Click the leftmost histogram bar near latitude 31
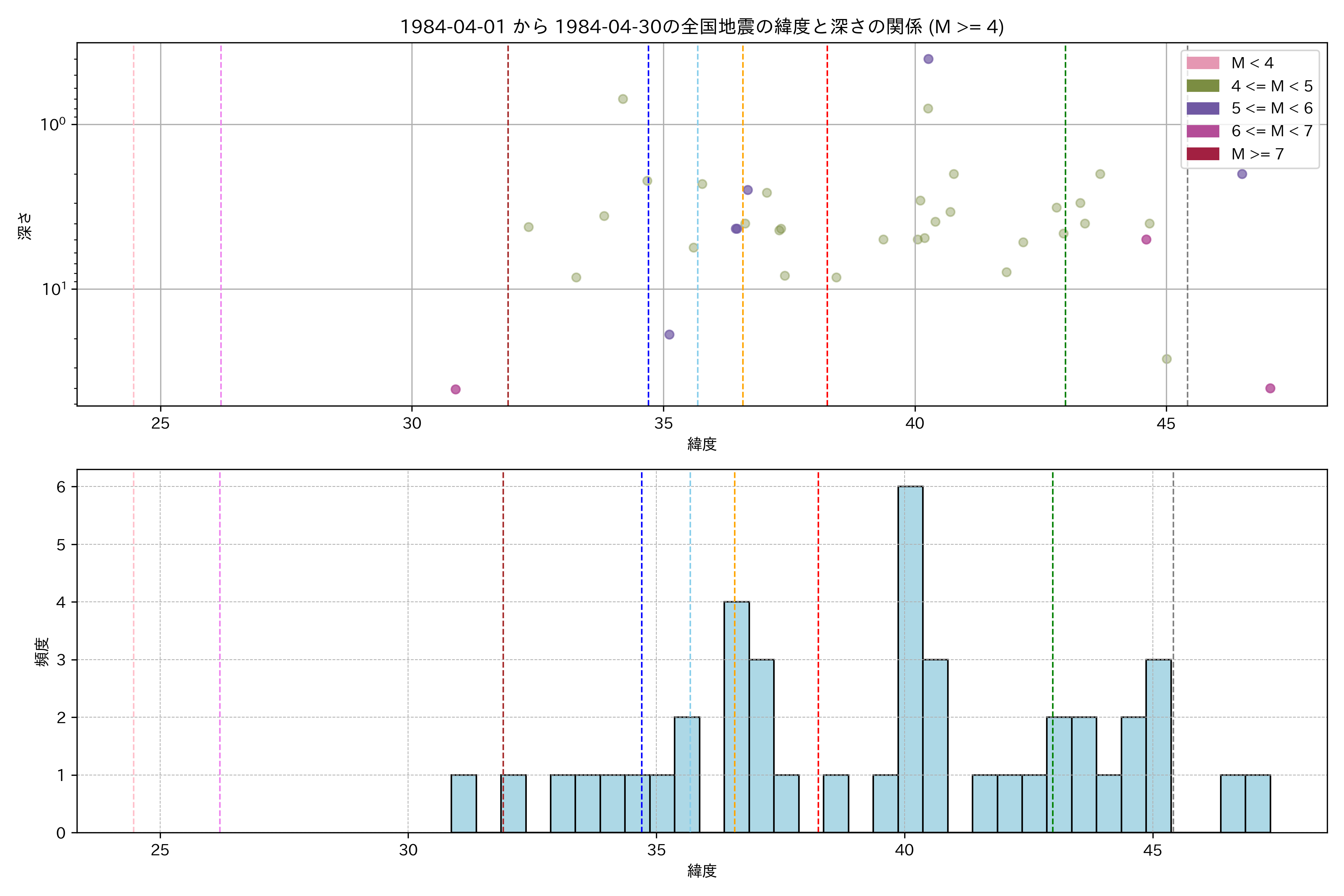The width and height of the screenshot is (1344, 896). click(x=463, y=803)
